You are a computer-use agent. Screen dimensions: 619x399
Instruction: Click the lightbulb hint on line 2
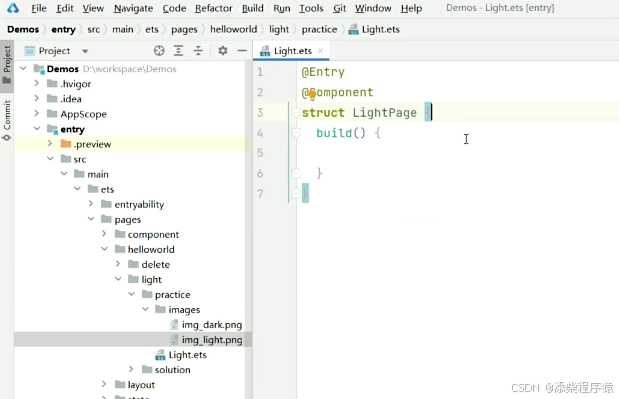pyautogui.click(x=312, y=94)
